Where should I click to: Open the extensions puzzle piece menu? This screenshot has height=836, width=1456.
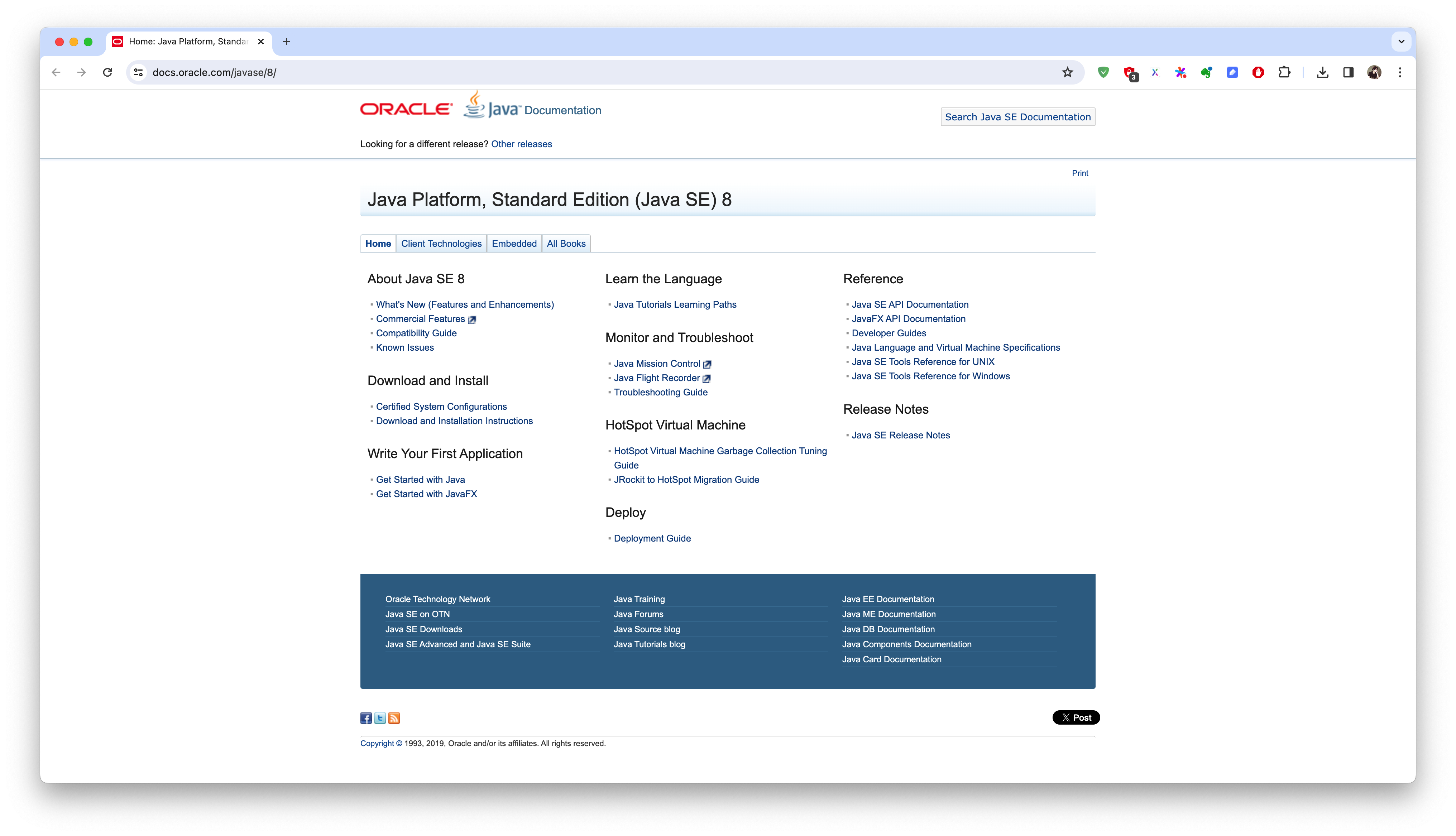1284,72
